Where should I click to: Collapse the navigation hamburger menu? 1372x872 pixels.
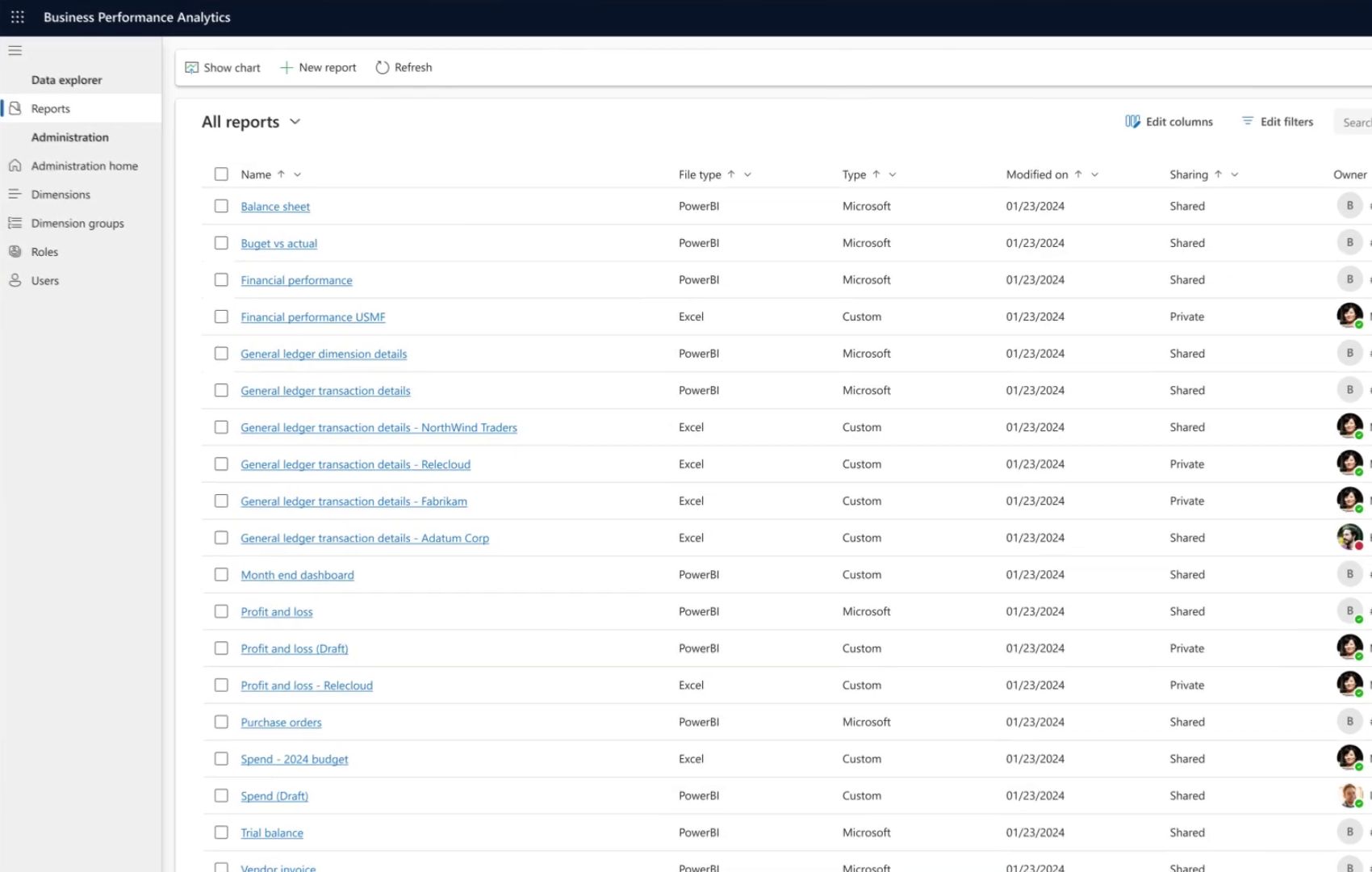(15, 51)
